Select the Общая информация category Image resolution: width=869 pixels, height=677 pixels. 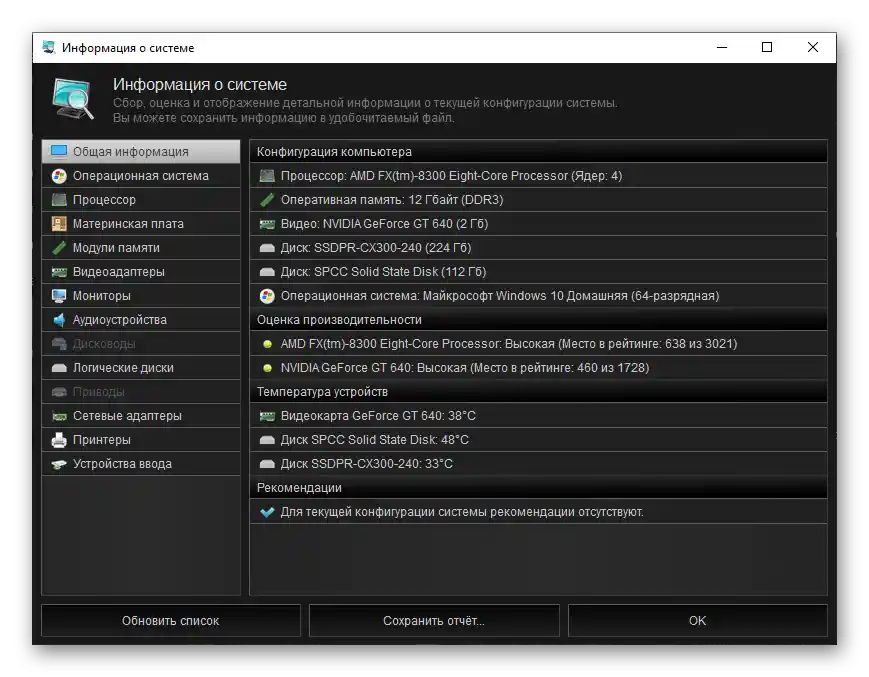point(141,151)
